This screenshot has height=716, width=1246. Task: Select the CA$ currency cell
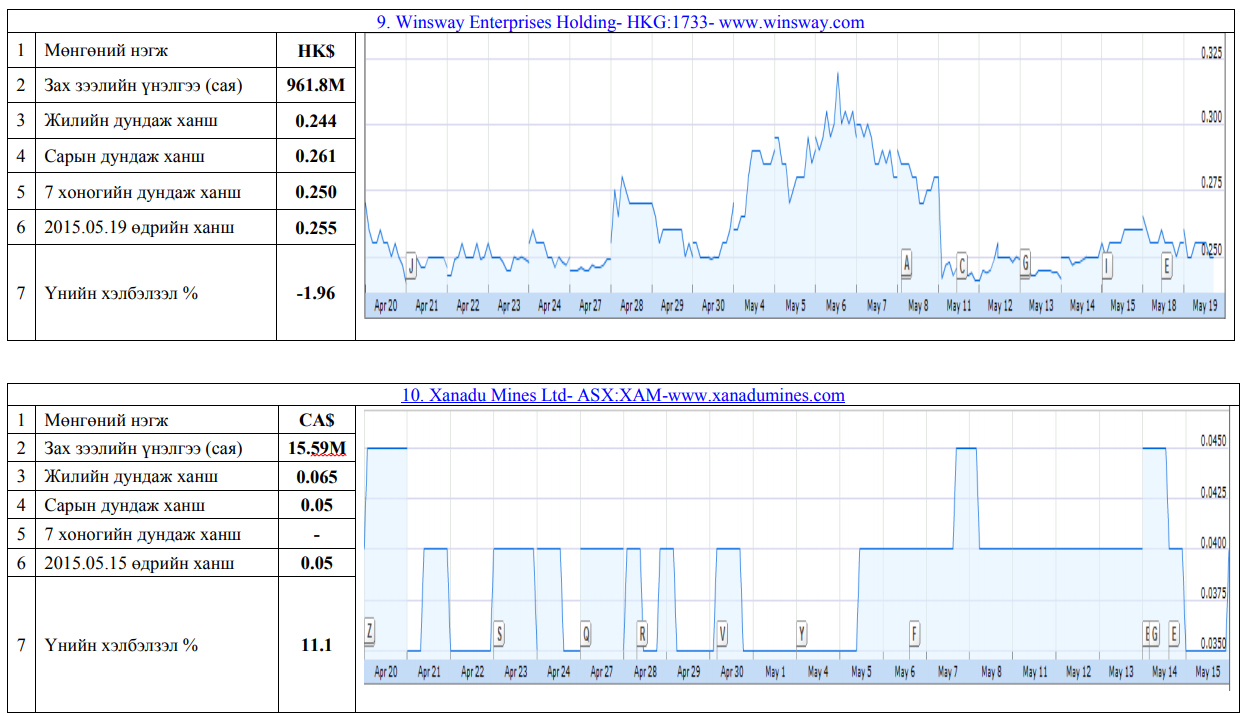(x=316, y=420)
